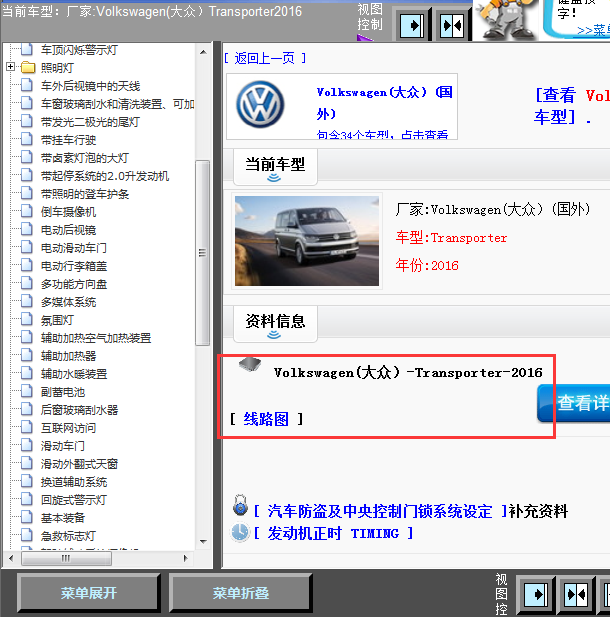Select 急救标志灯 tree item
Screen dimensions: 610x617
click(68, 536)
